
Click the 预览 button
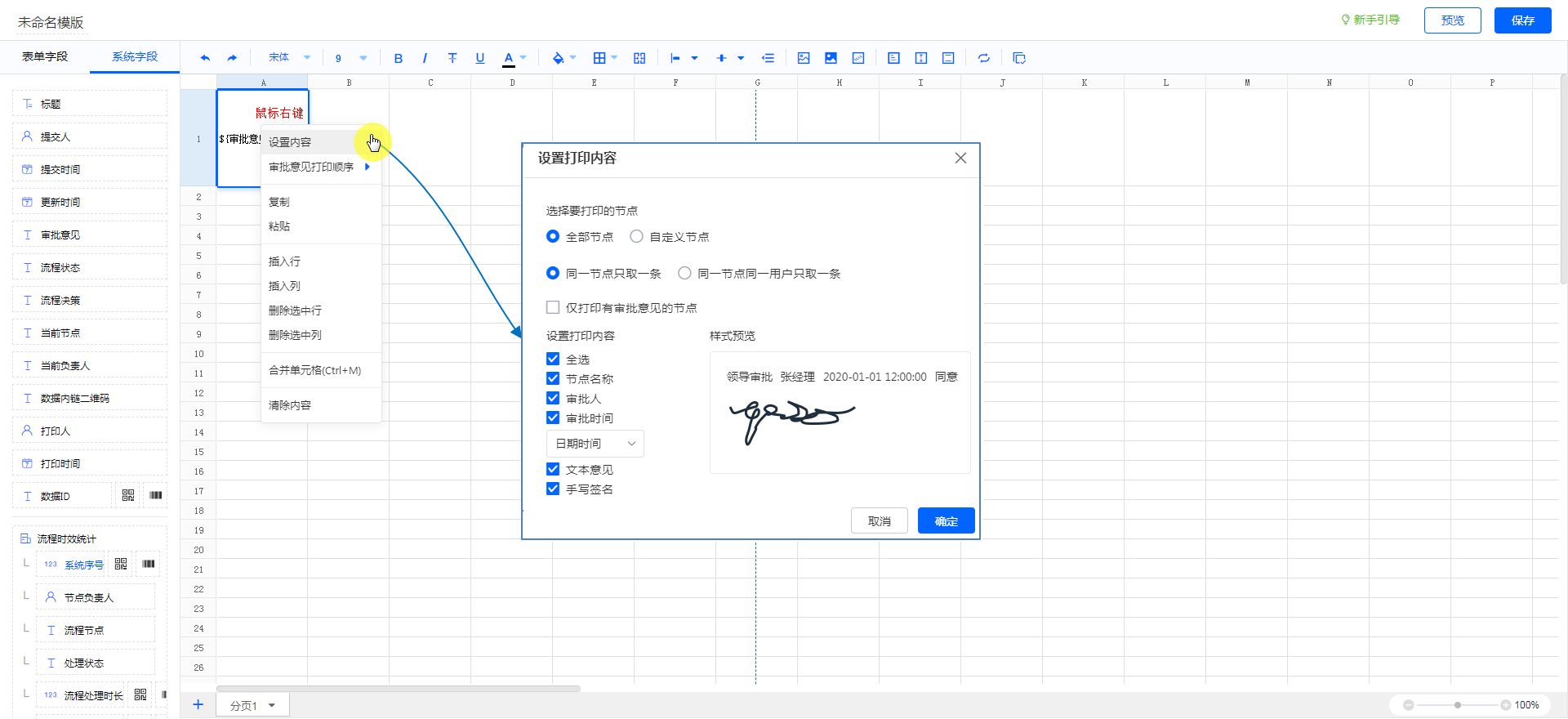coord(1452,20)
